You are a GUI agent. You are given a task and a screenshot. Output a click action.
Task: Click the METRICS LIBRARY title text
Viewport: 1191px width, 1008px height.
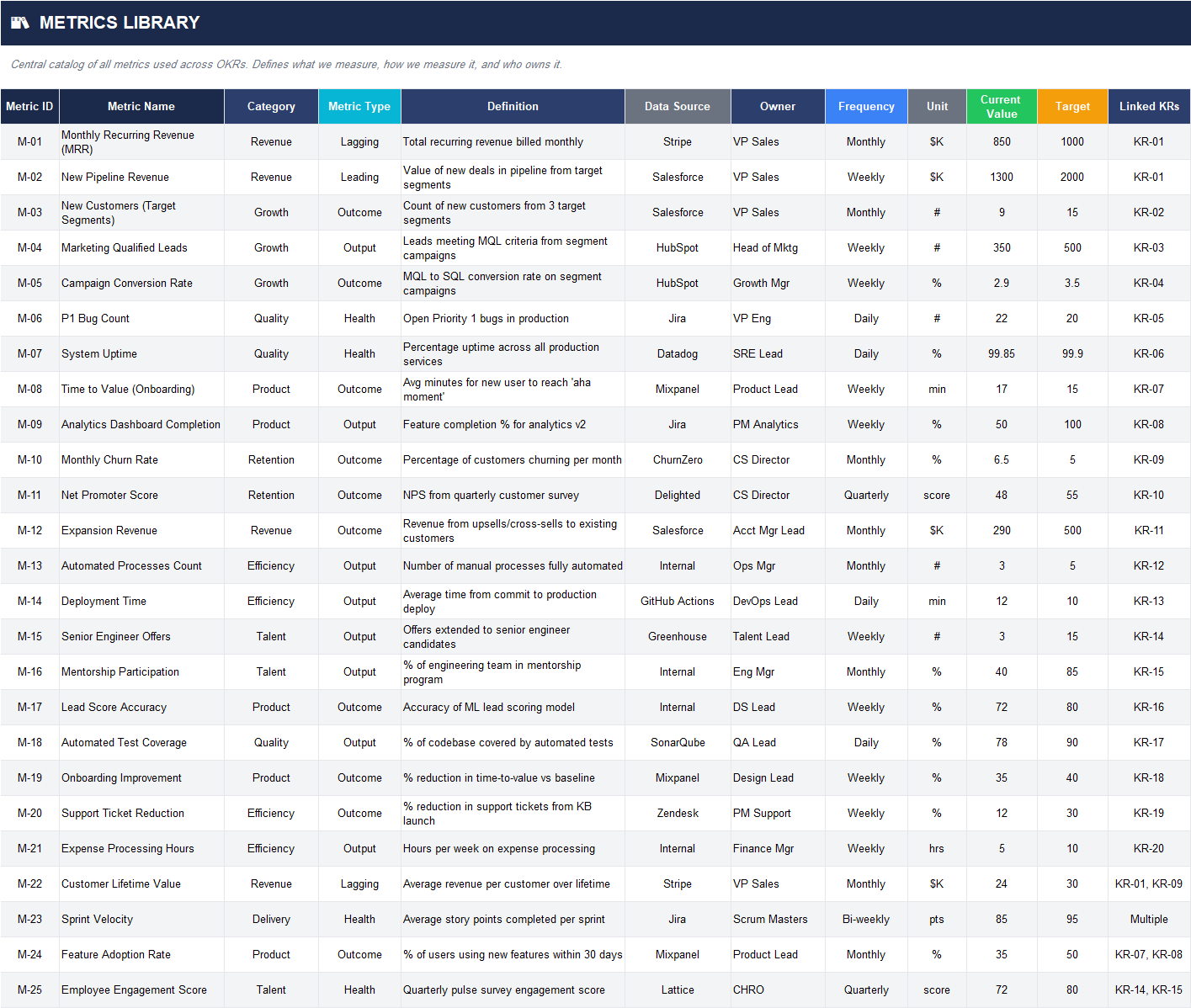(x=120, y=23)
